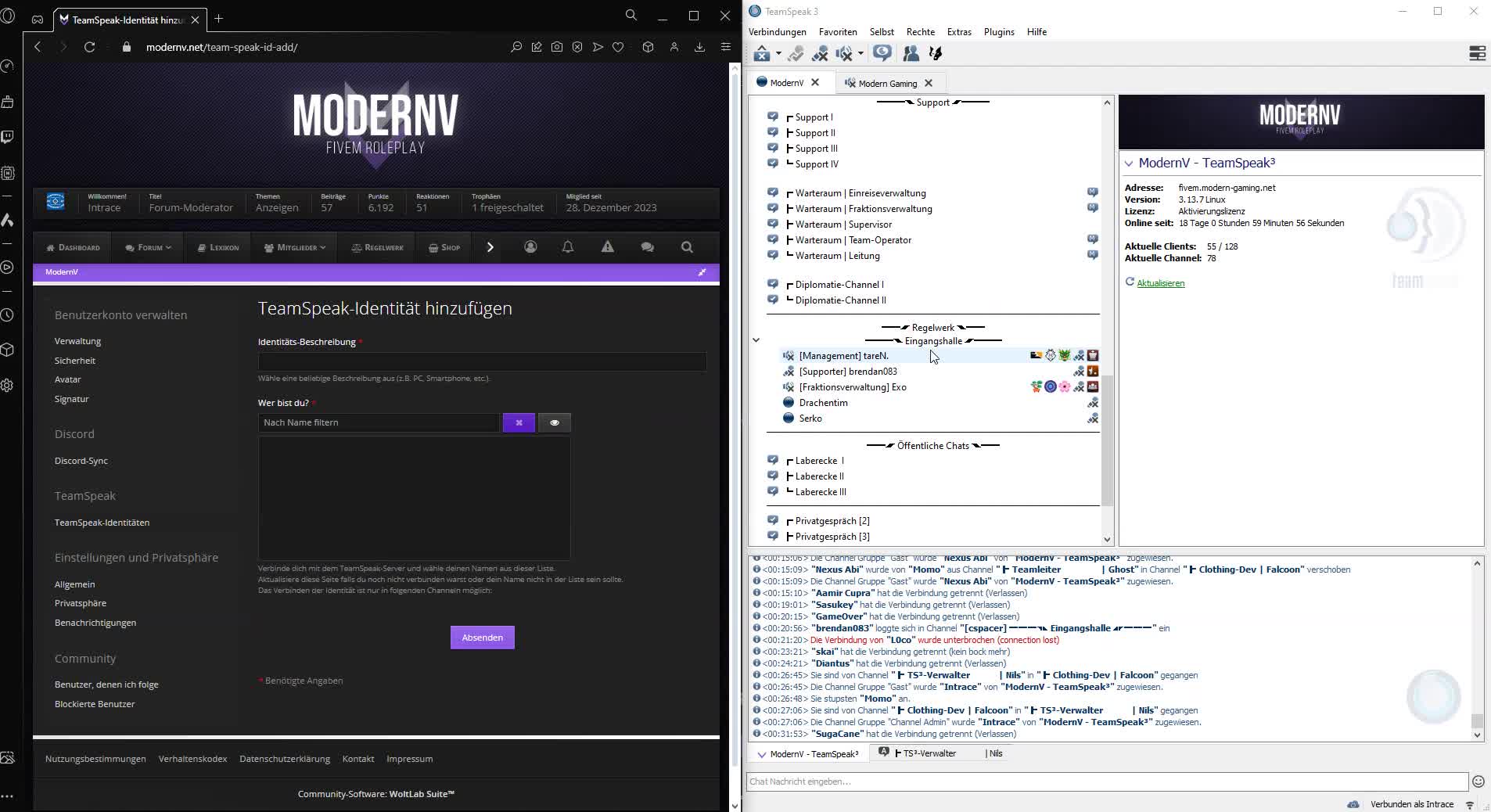Open the browser snapshot camera tool
The height and width of the screenshot is (812, 1491).
[557, 47]
